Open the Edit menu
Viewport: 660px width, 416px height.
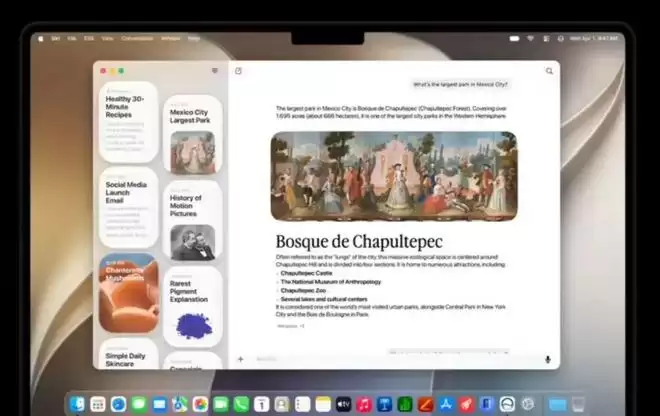[x=89, y=38]
